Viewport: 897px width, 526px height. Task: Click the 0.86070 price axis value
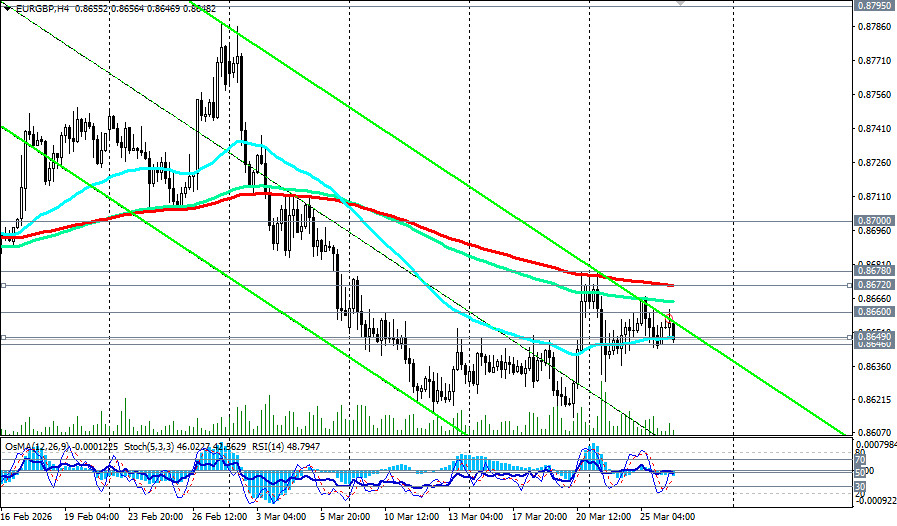(874, 432)
